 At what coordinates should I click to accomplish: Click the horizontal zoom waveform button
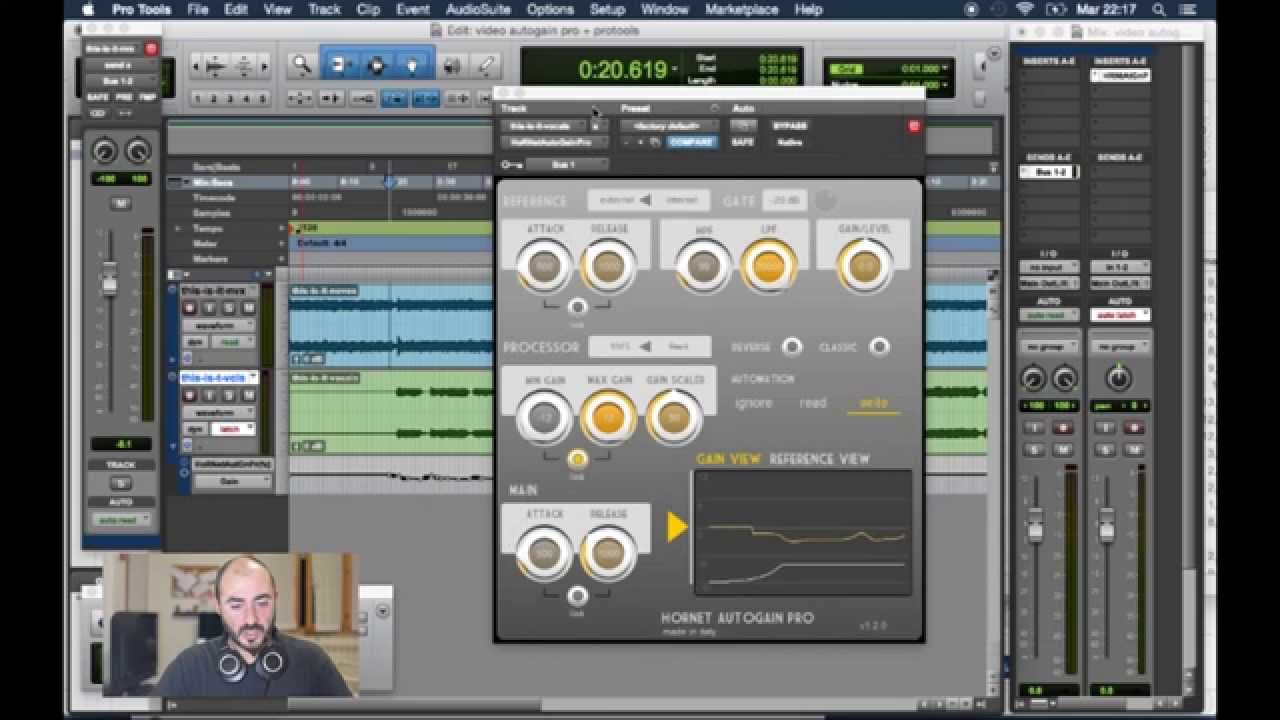[214, 67]
